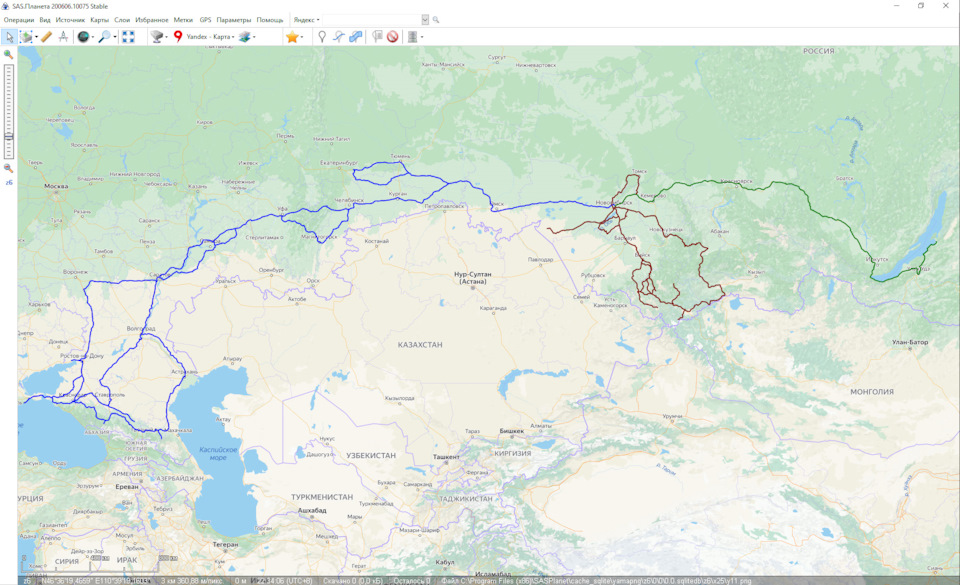Toggle full screen map view
This screenshot has width=960, height=585.
128,37
